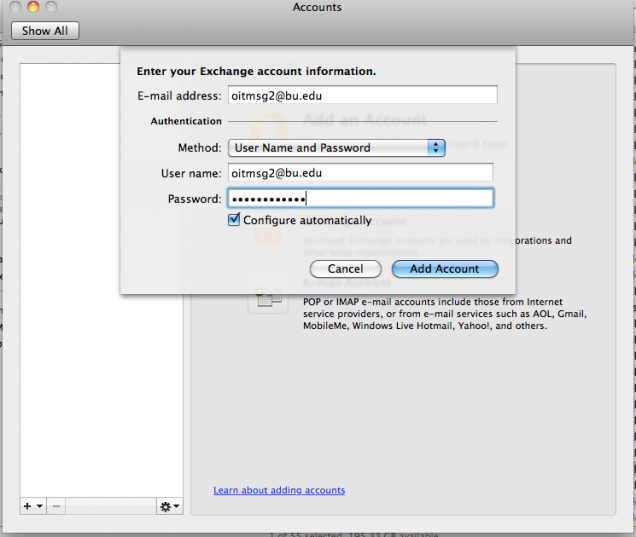The image size is (636, 537).
Task: Expand the arrow next to plus button
Action: point(39,507)
